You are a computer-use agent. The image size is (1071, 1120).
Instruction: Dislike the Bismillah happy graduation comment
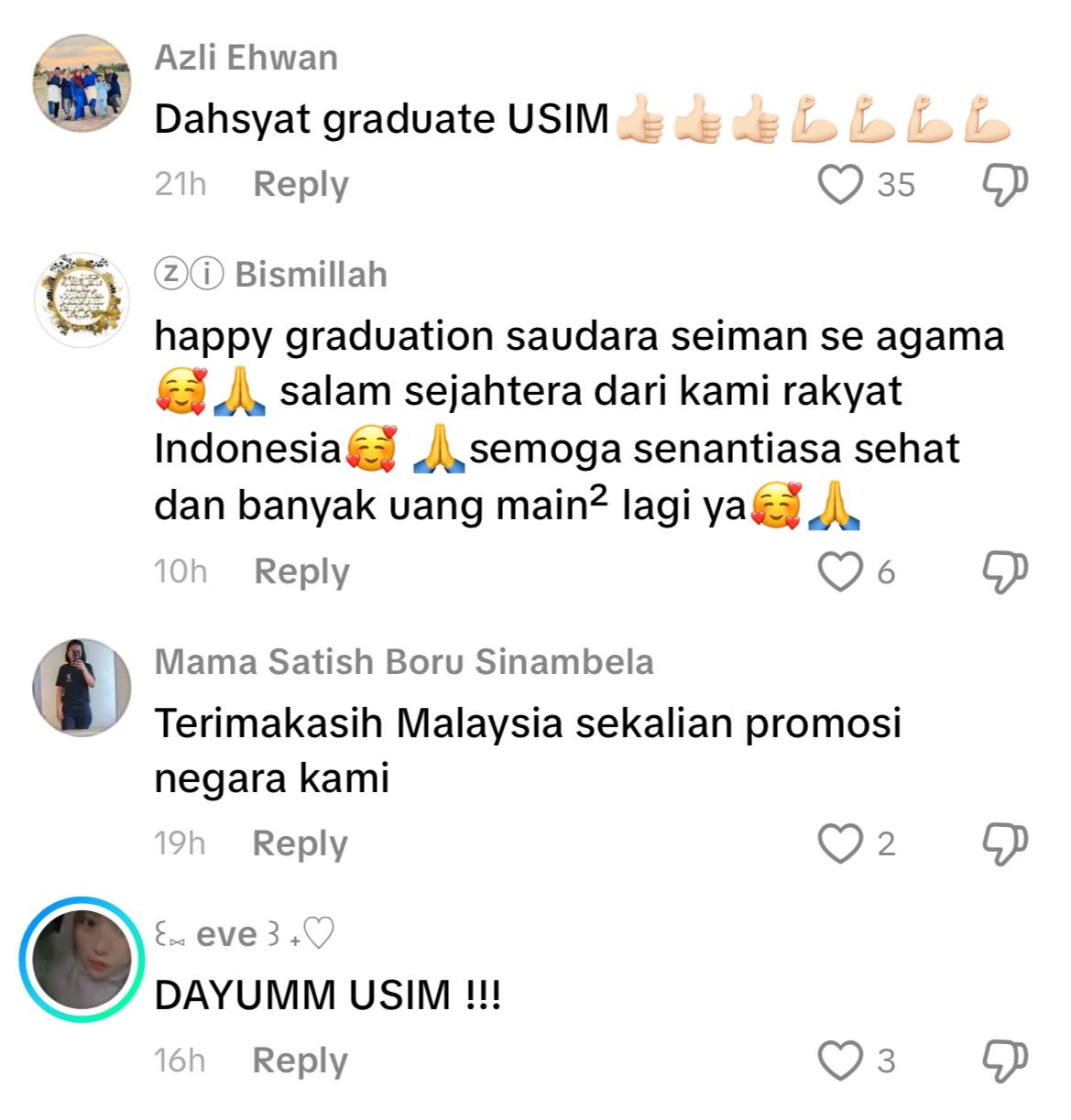(1004, 572)
